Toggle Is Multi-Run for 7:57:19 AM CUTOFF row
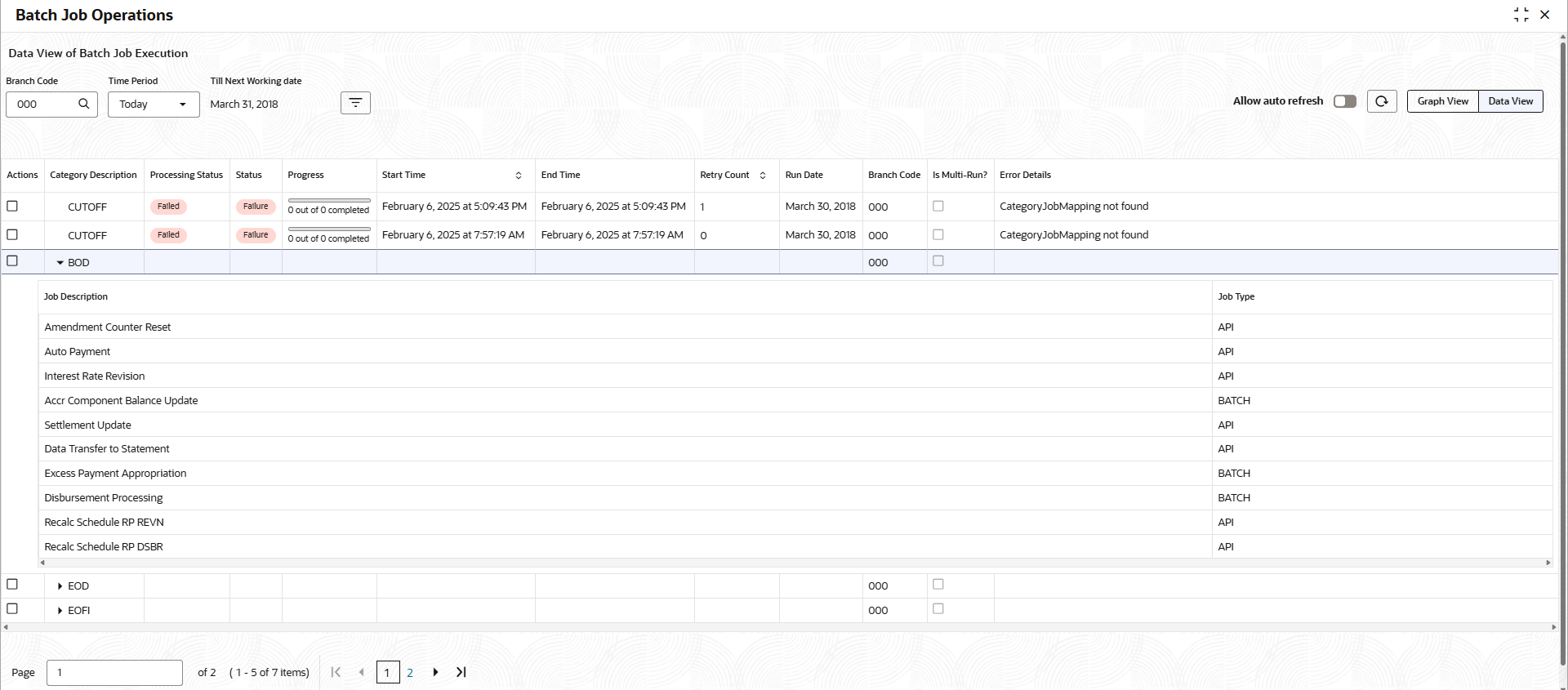1568x690 pixels. point(938,234)
